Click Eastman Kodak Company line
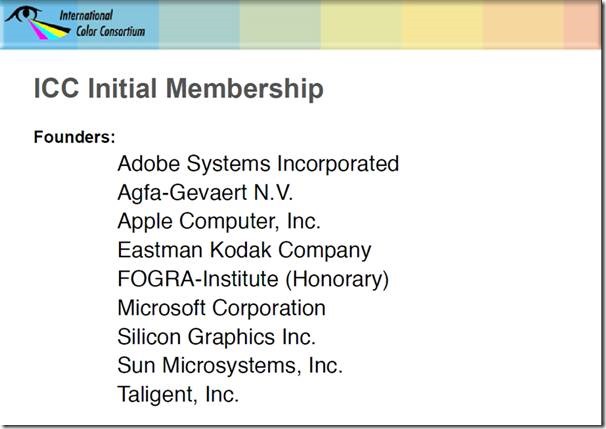The height and width of the screenshot is (429, 606). [x=244, y=250]
